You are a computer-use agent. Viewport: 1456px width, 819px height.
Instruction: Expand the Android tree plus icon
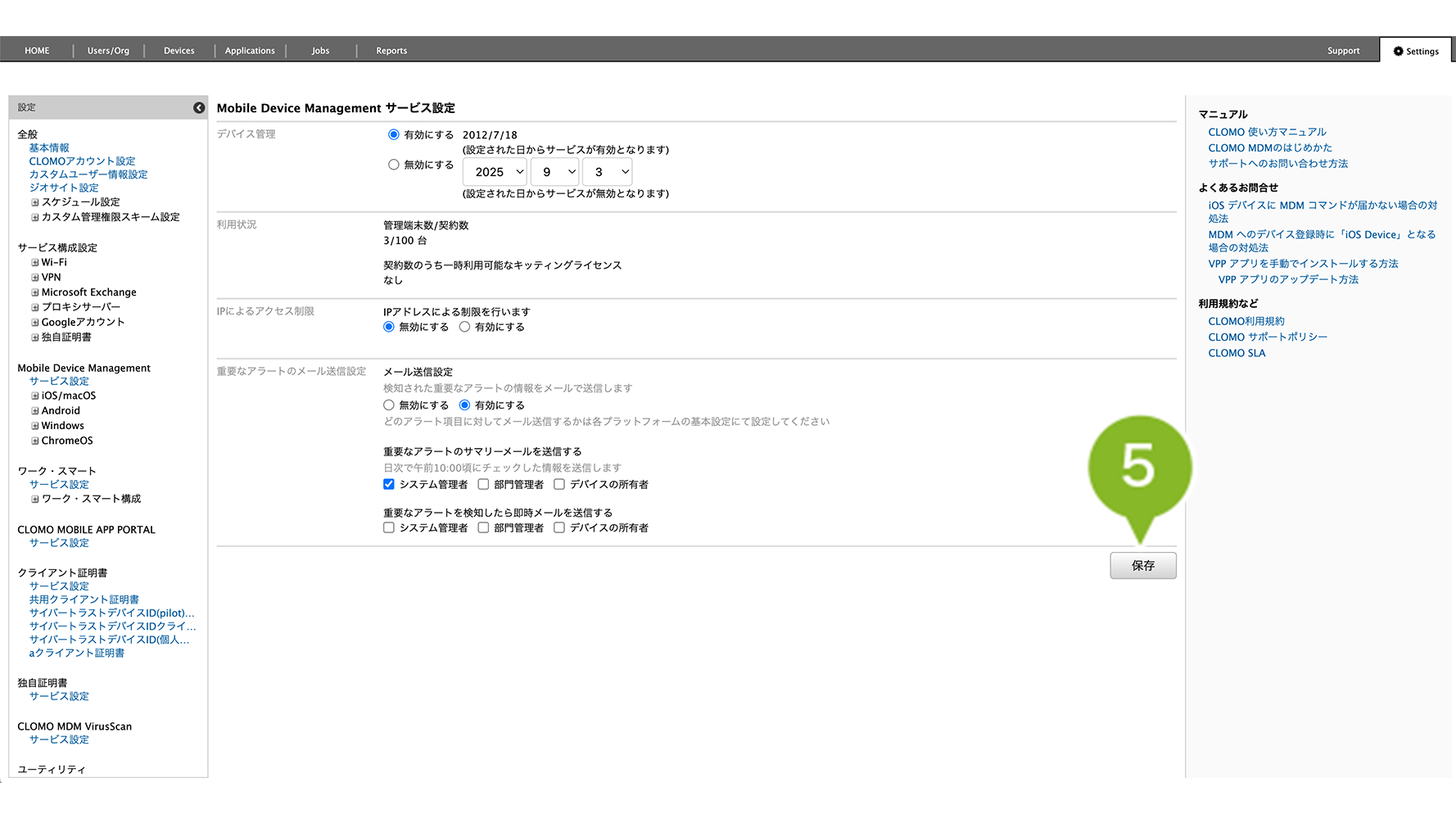(x=35, y=411)
